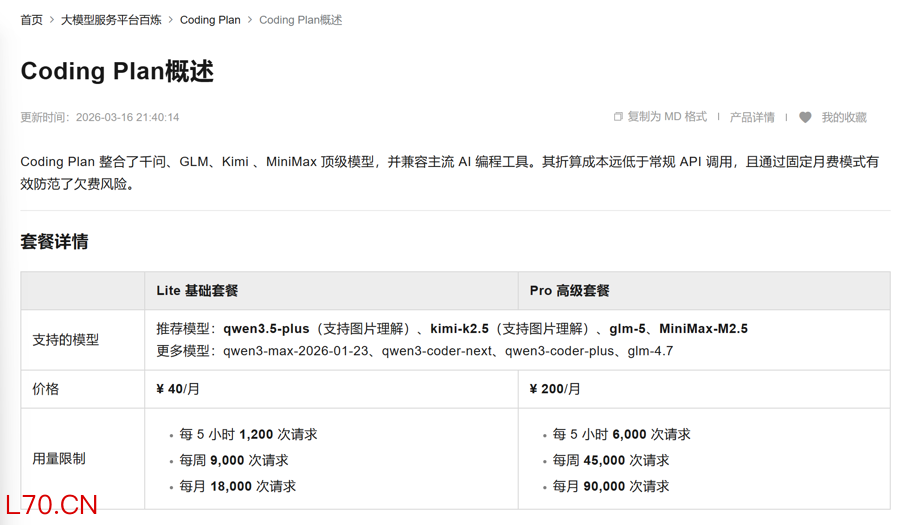Click the ¥ 200/月 price cell
The image size is (900, 525).
click(555, 389)
